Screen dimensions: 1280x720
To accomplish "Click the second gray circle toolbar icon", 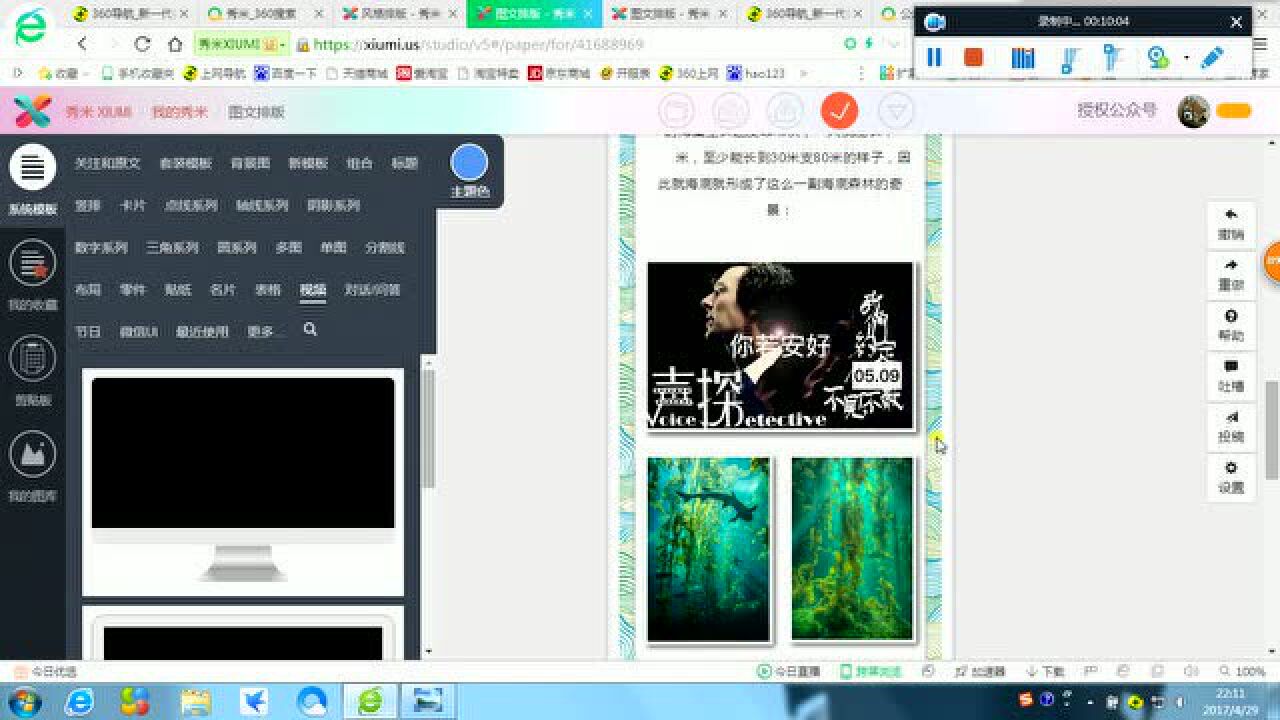I will (x=731, y=110).
